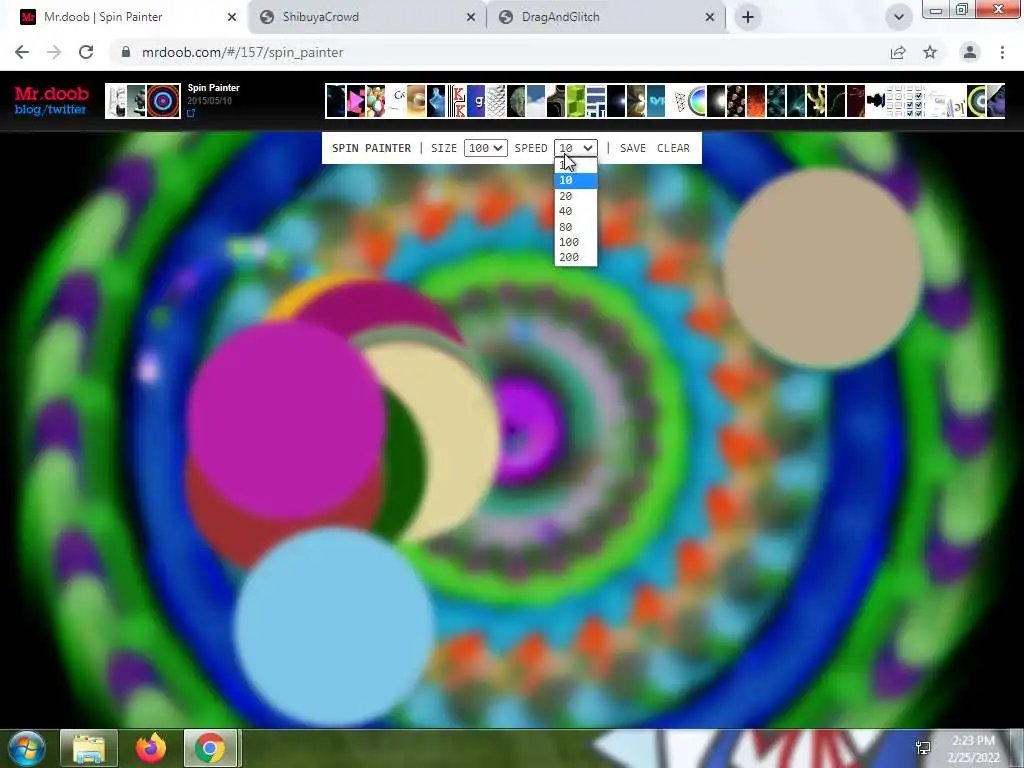Bookmark this page with the star icon

point(930,52)
